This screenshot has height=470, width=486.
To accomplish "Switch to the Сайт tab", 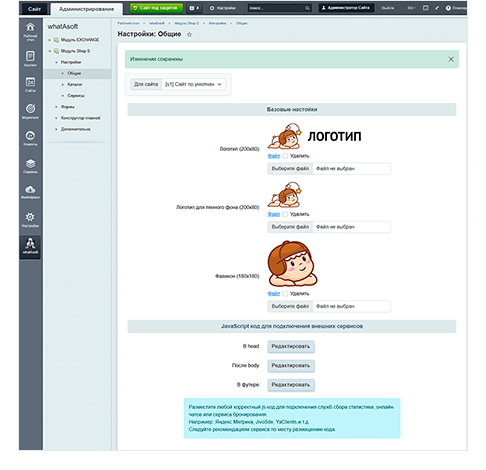I will 34,9.
